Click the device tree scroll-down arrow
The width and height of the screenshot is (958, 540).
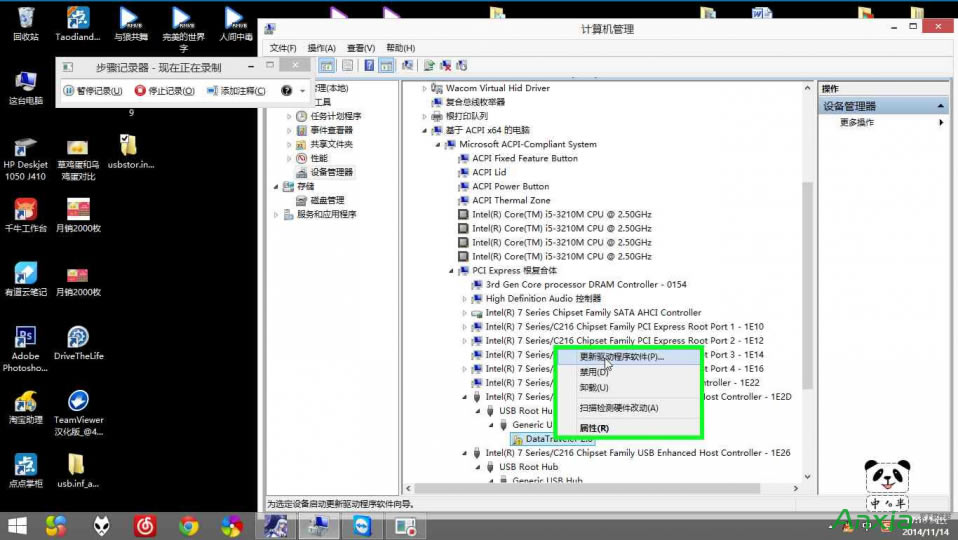coord(807,476)
